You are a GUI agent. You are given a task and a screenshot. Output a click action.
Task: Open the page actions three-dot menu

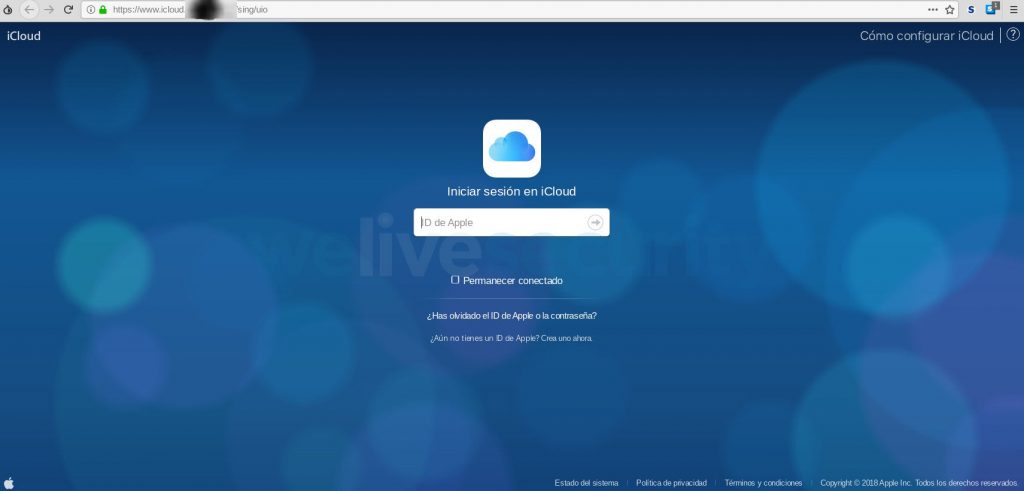(x=933, y=9)
